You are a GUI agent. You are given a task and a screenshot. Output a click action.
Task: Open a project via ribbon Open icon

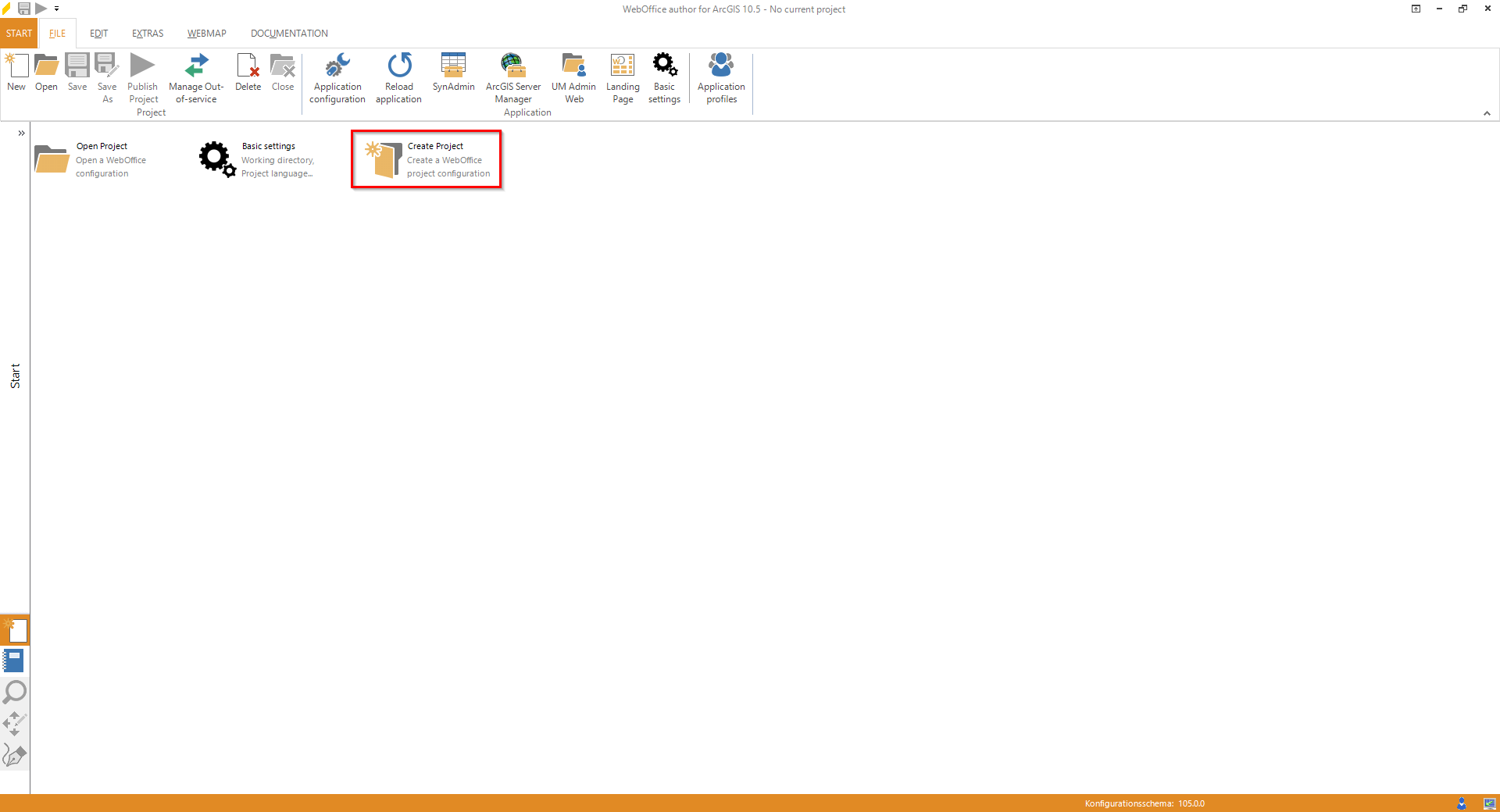pos(46,73)
